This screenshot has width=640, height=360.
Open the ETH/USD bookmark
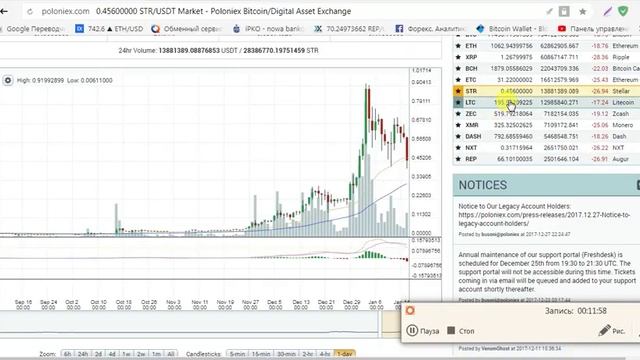pyautogui.click(x=109, y=29)
